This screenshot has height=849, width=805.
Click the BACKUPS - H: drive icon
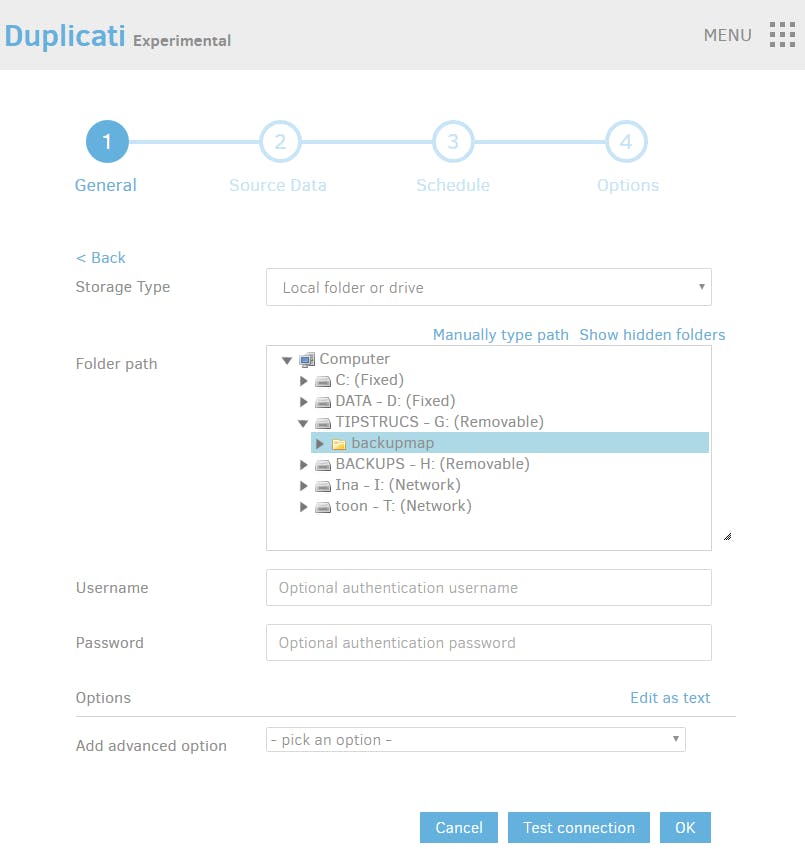click(323, 465)
